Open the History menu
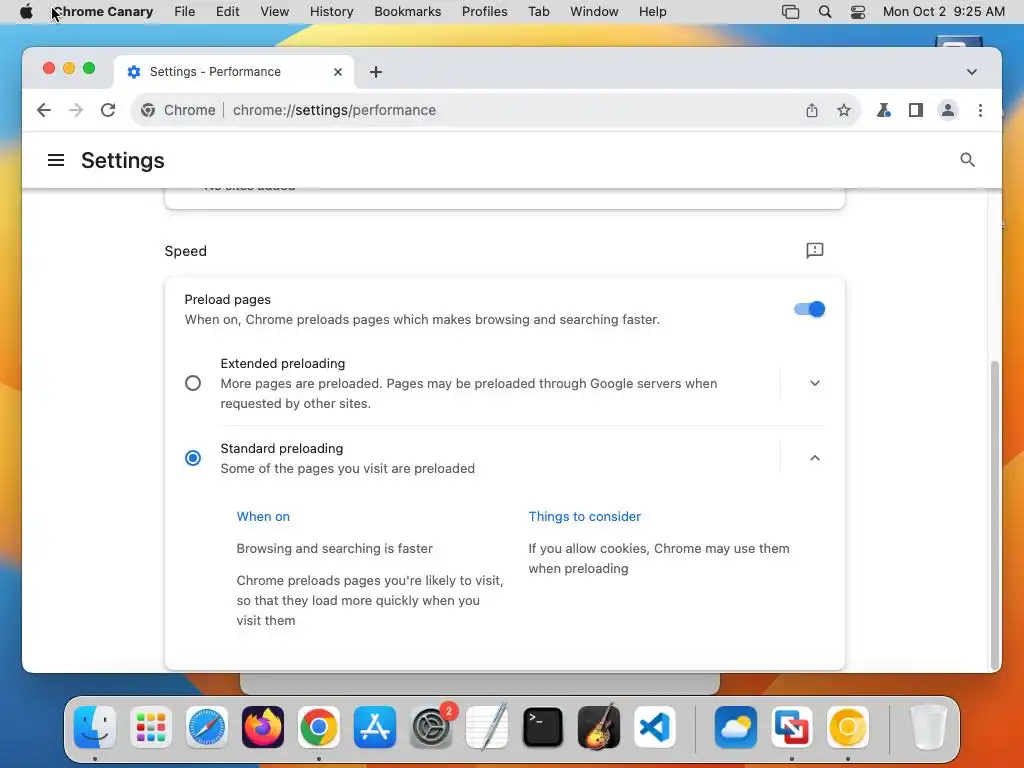The image size is (1024, 768). 332,12
